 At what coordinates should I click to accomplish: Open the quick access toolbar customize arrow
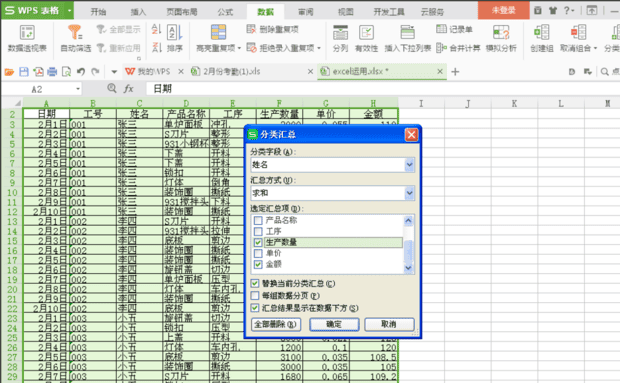[x=114, y=72]
